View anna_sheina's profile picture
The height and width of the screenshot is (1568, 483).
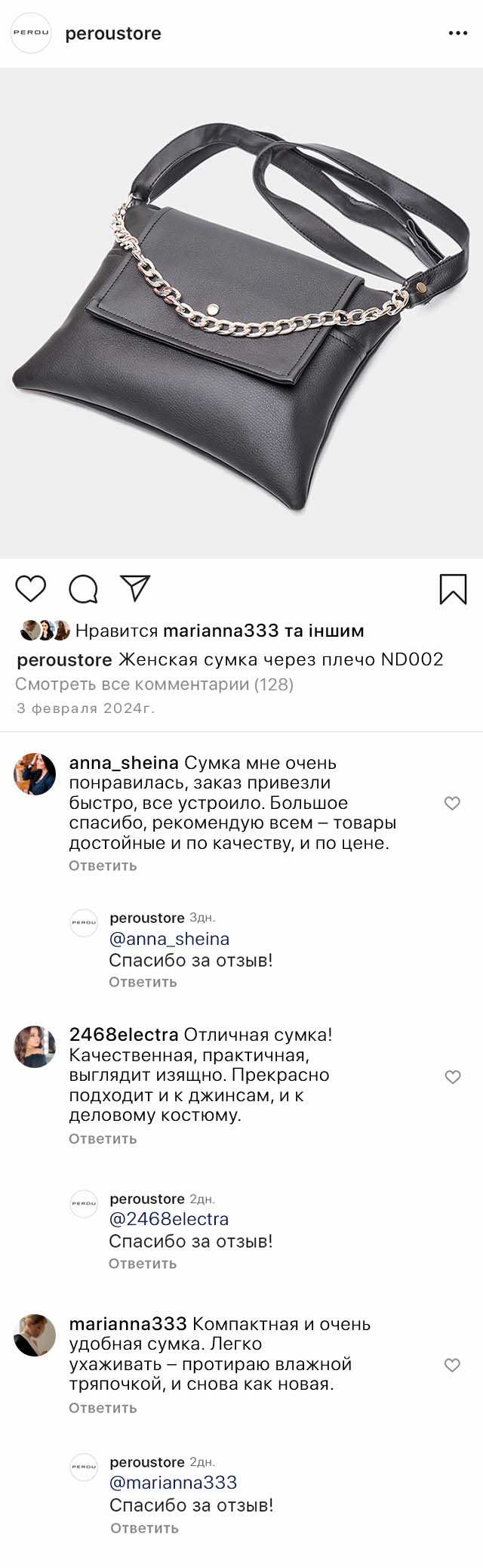[x=35, y=774]
